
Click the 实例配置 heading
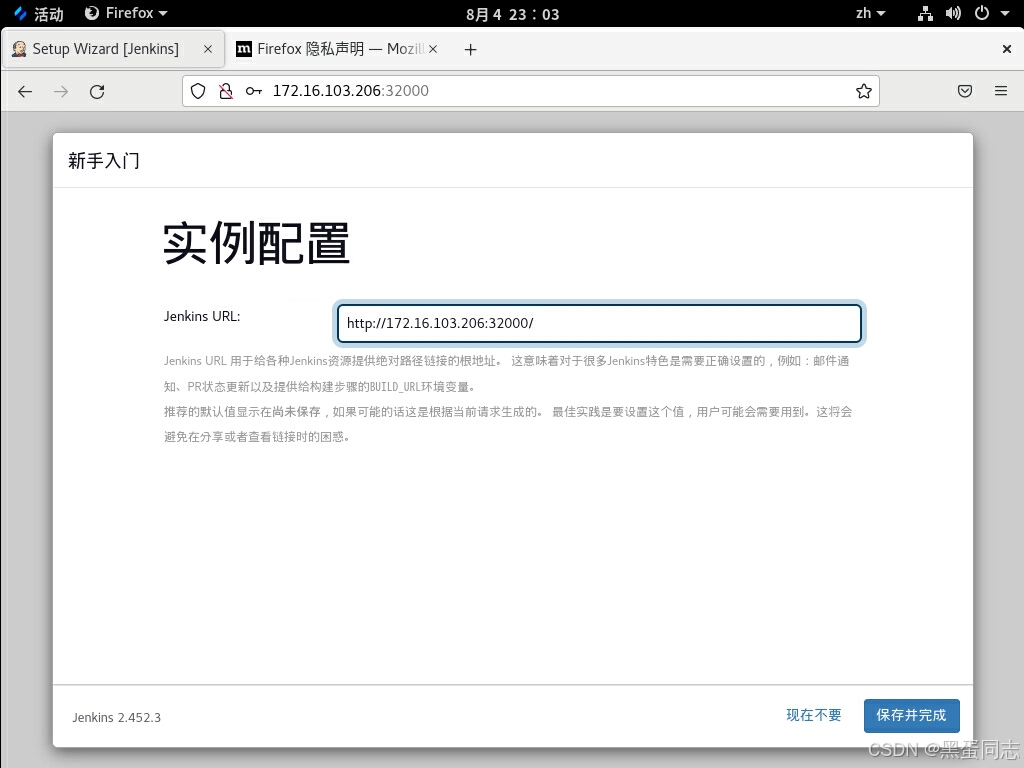pyautogui.click(x=257, y=243)
